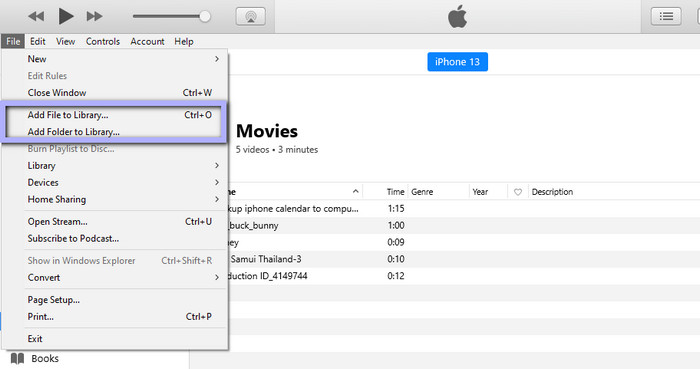Choose Add Folder to Library
Image resolution: width=700 pixels, height=369 pixels.
115,132
